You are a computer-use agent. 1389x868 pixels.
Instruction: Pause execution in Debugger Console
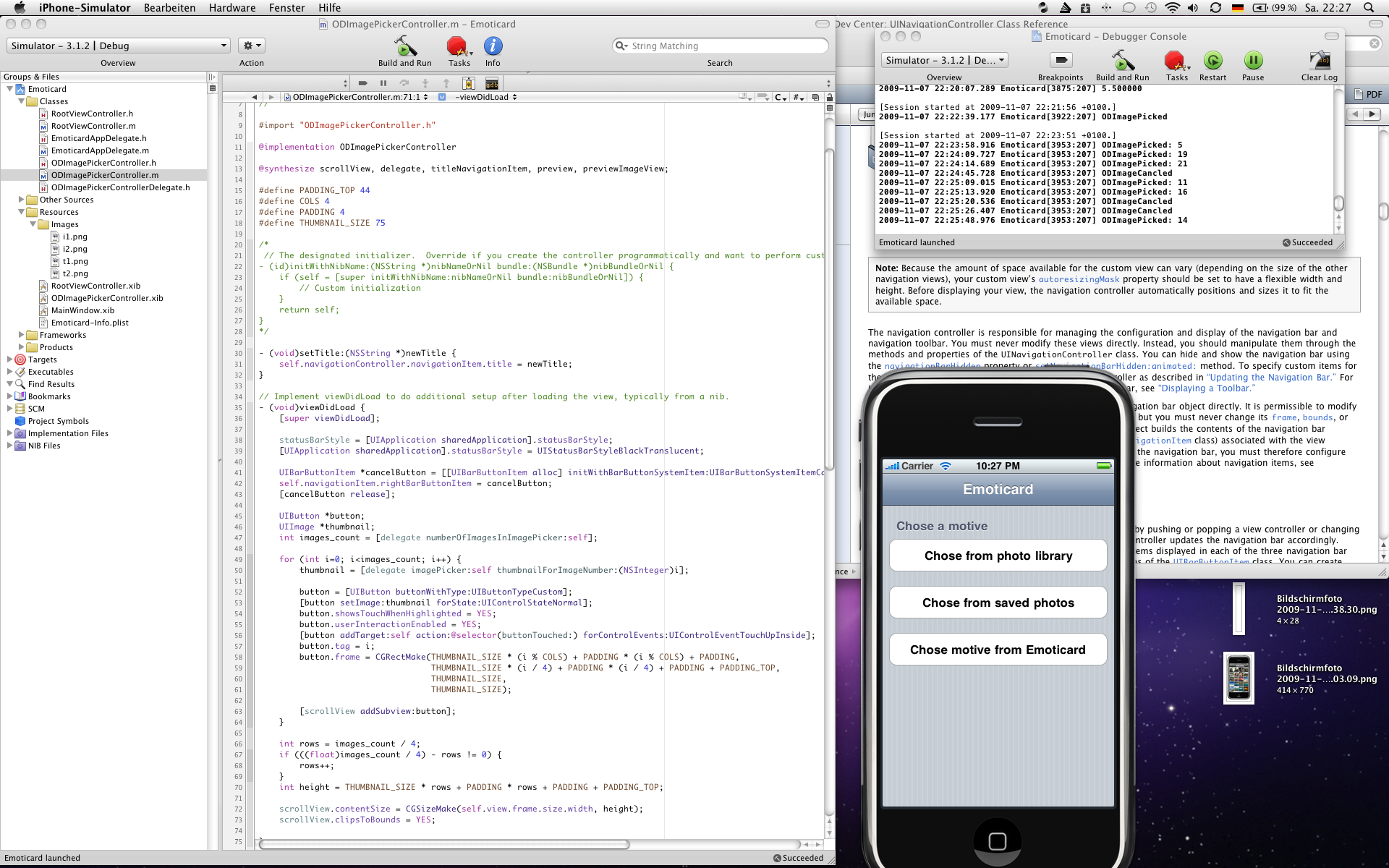pos(1253,61)
